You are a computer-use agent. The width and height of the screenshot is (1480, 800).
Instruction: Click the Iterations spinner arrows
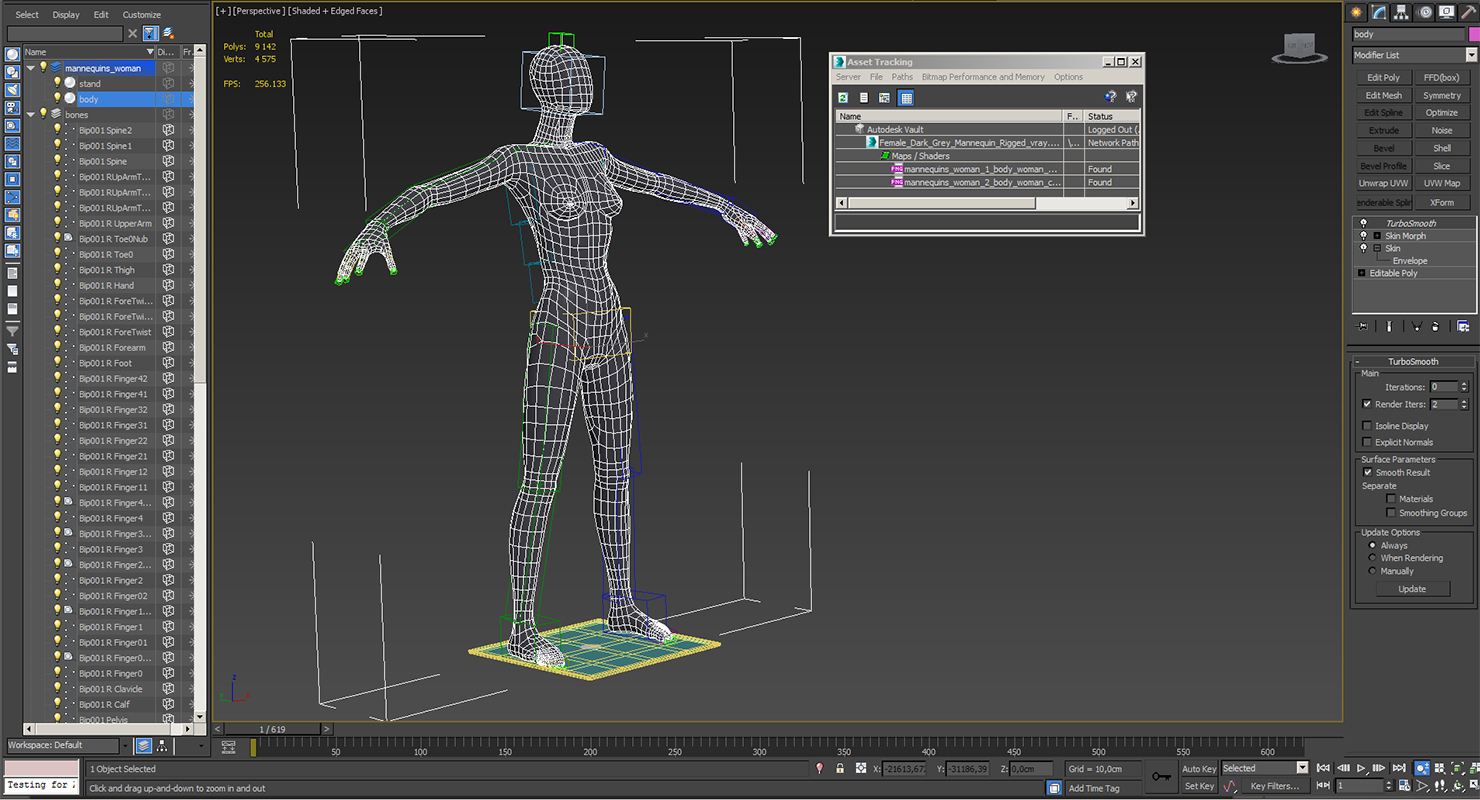pyautogui.click(x=1464, y=387)
